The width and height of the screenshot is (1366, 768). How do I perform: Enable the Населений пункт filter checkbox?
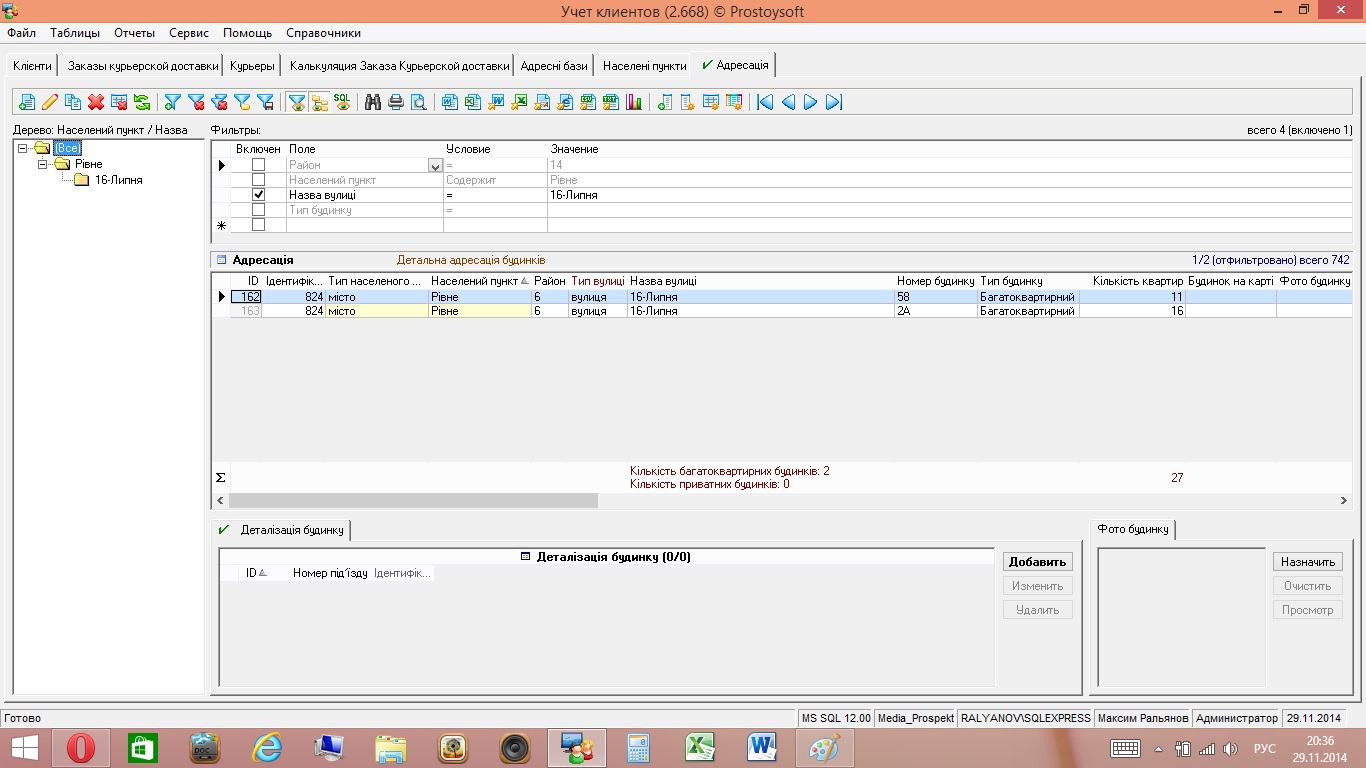tap(258, 180)
